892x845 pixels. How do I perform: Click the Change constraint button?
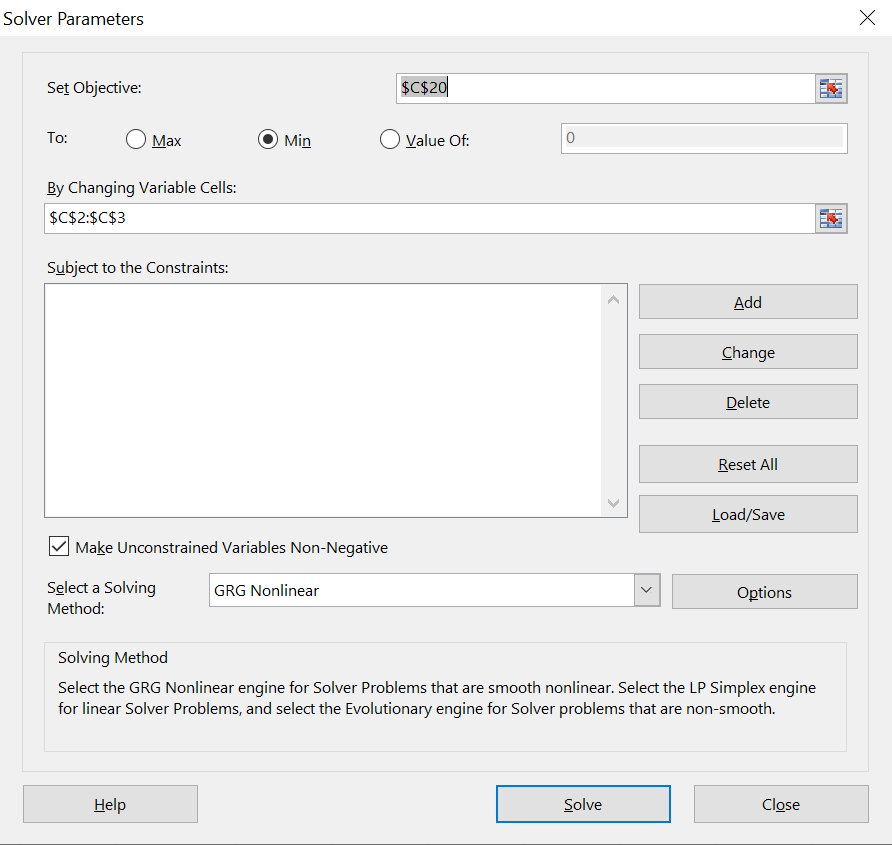click(748, 352)
